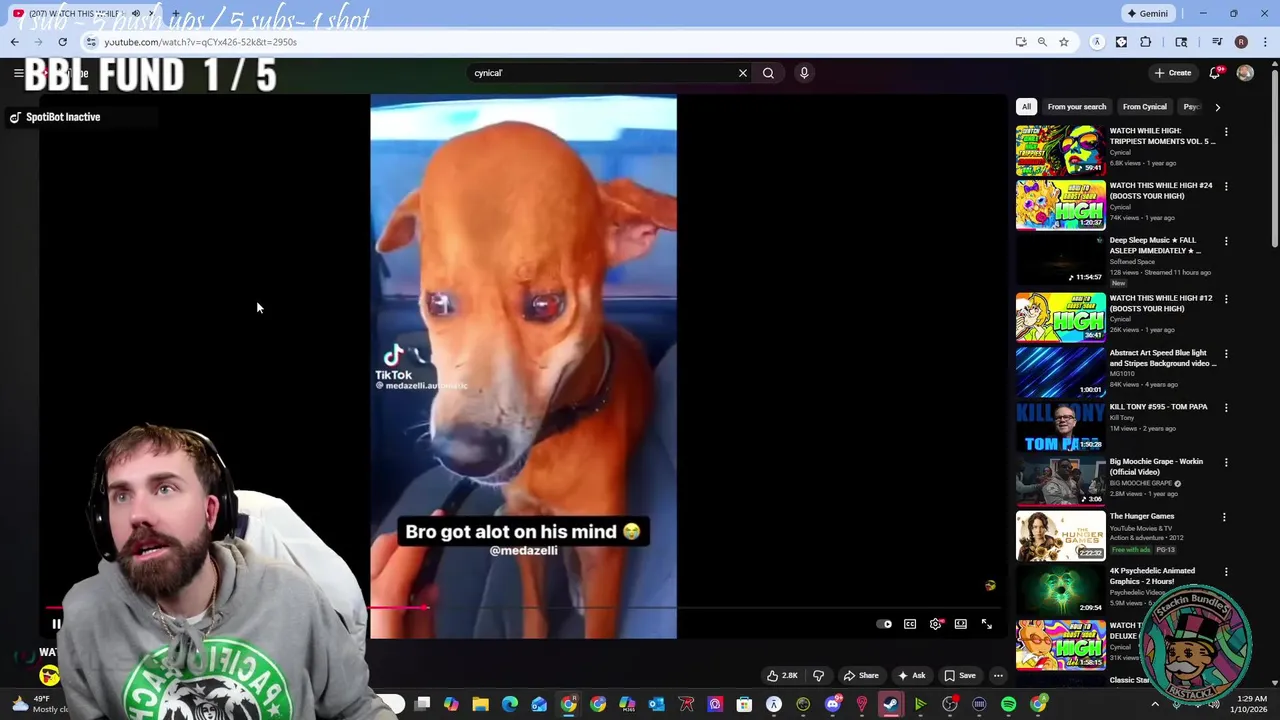This screenshot has width=1280, height=720.
Task: Open options menu for Big Moochie Grape video
Action: pyautogui.click(x=1226, y=463)
